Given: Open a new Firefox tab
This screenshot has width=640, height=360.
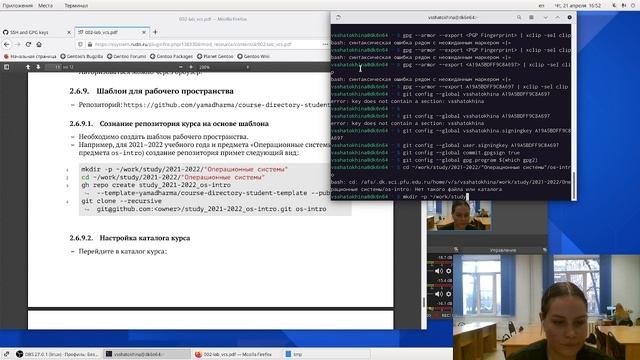Looking at the screenshot, I should pos(155,32).
